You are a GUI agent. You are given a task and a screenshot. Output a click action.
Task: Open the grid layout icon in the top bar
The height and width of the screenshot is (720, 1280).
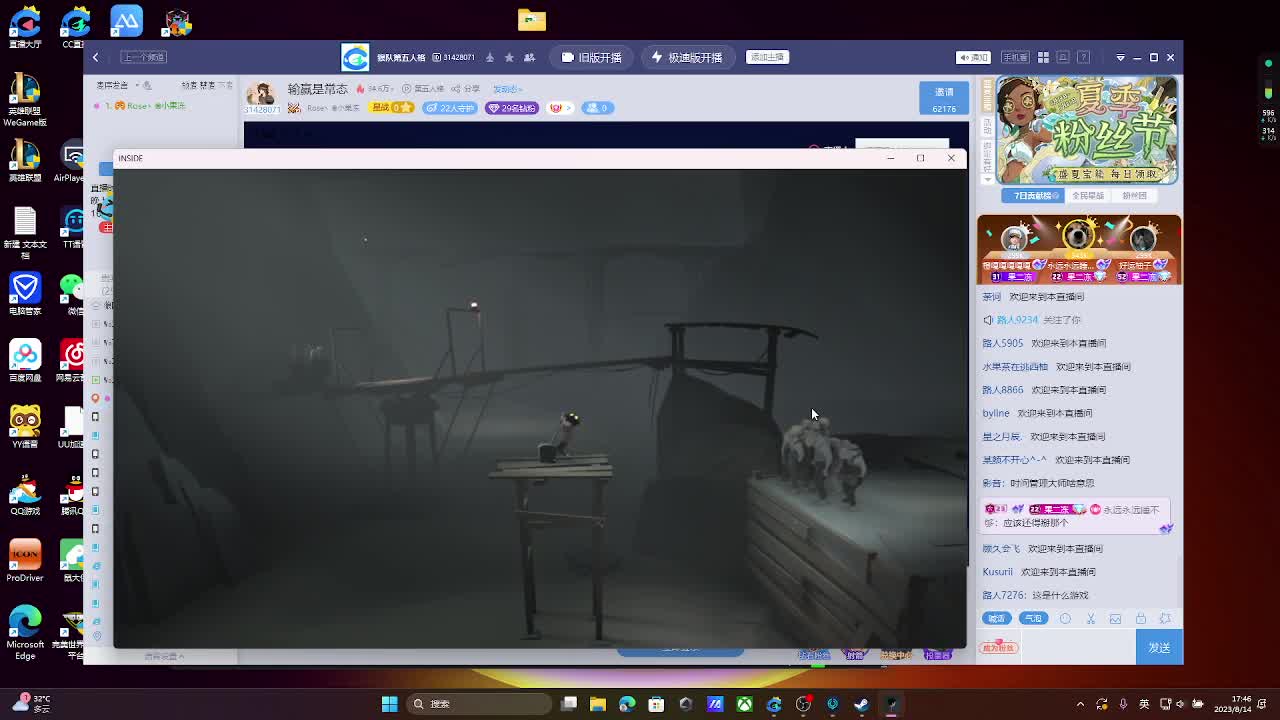pyautogui.click(x=1043, y=57)
